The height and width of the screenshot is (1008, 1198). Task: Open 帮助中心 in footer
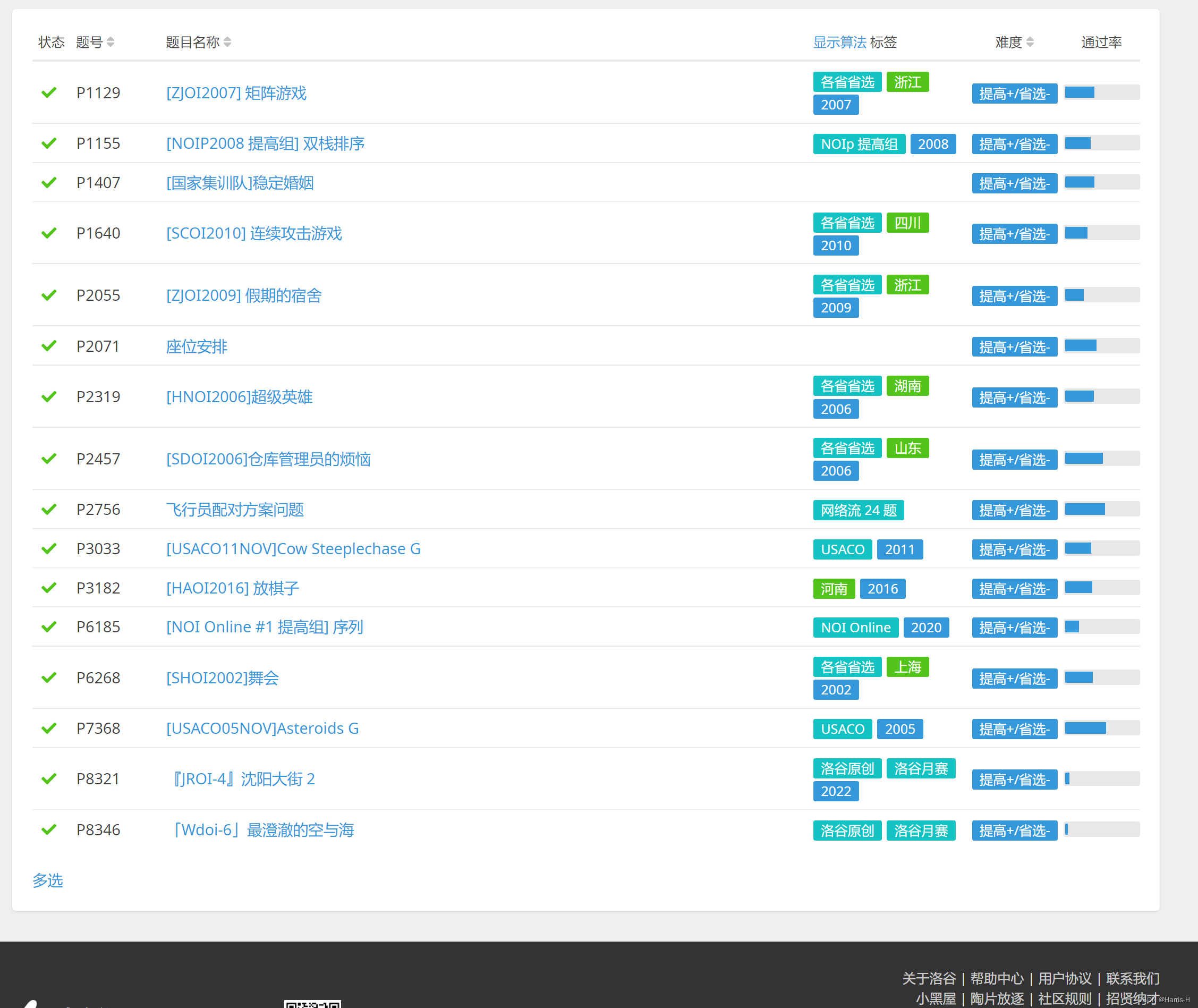[x=996, y=978]
